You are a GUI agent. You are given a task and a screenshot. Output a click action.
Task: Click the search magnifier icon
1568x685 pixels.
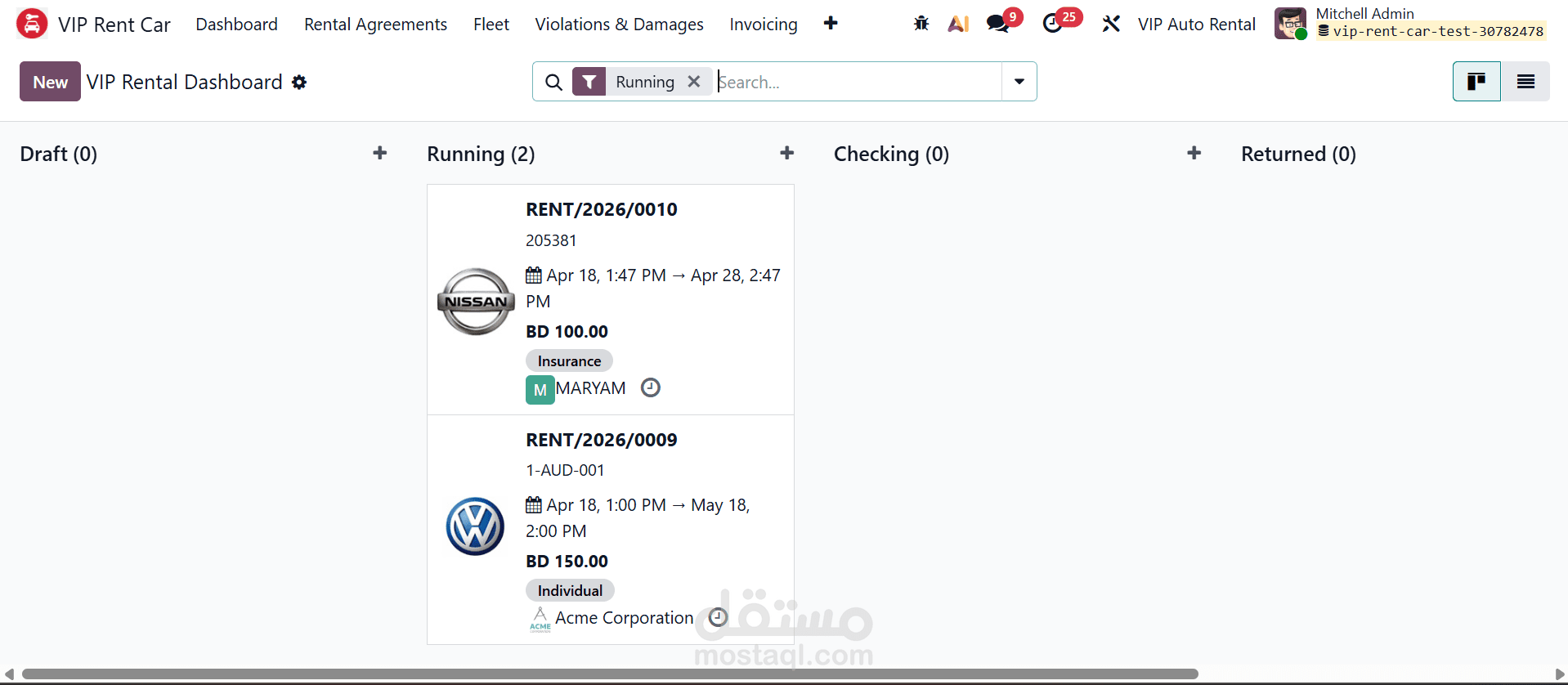pos(553,82)
